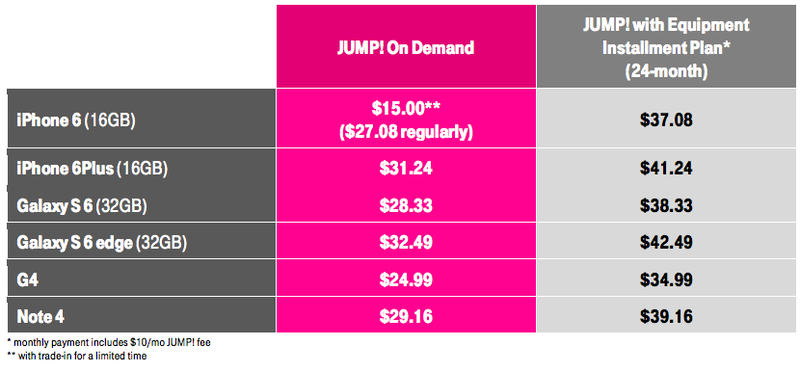This screenshot has height=372, width=800.
Task: Click the G4 row label
Action: tap(28, 280)
